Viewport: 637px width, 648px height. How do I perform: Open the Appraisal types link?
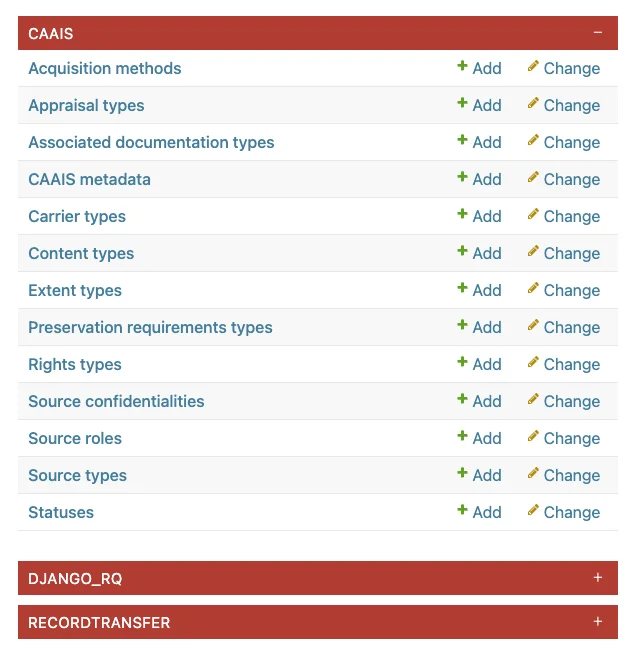(86, 105)
